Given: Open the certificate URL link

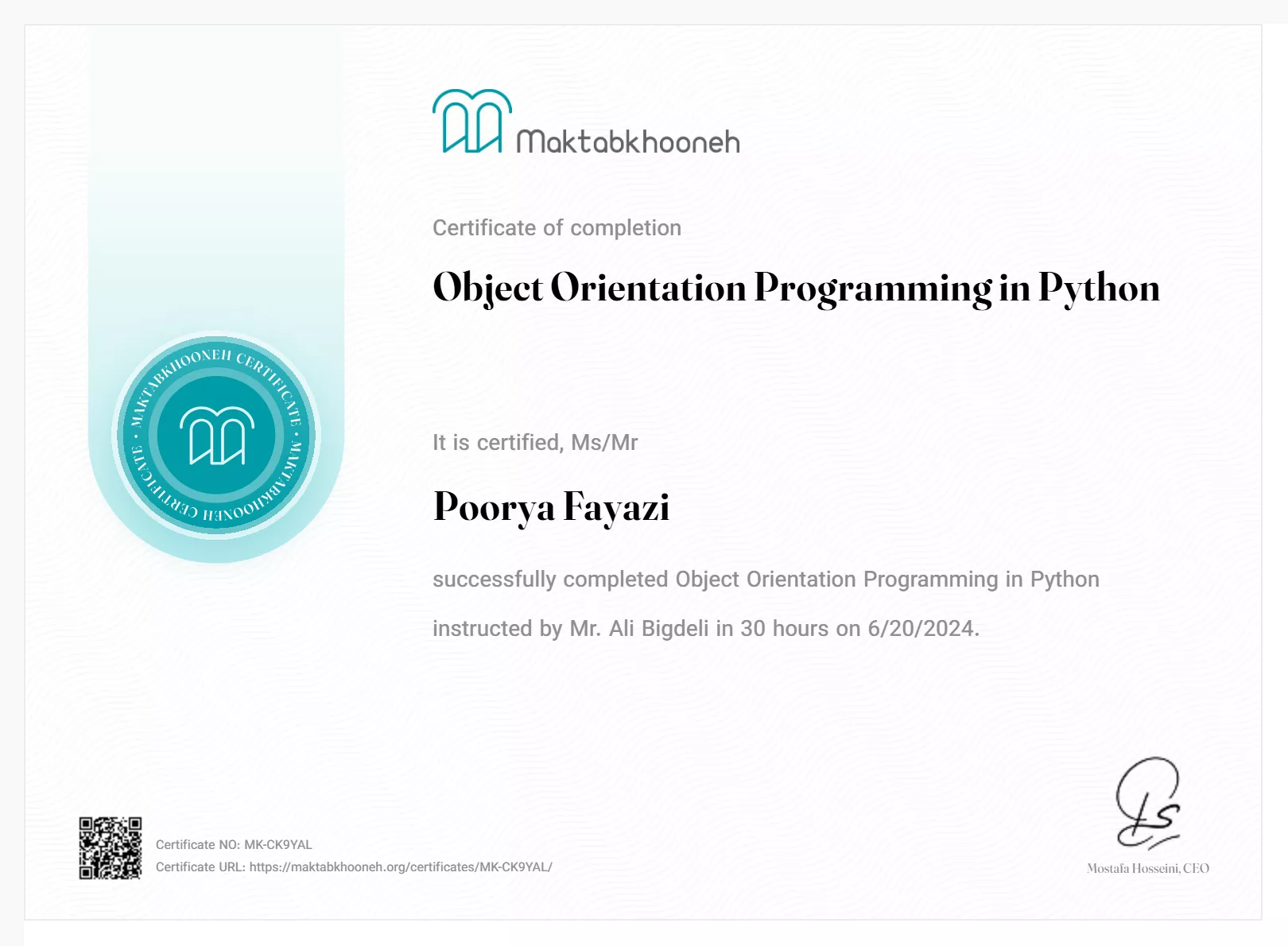Looking at the screenshot, I should pyautogui.click(x=401, y=867).
